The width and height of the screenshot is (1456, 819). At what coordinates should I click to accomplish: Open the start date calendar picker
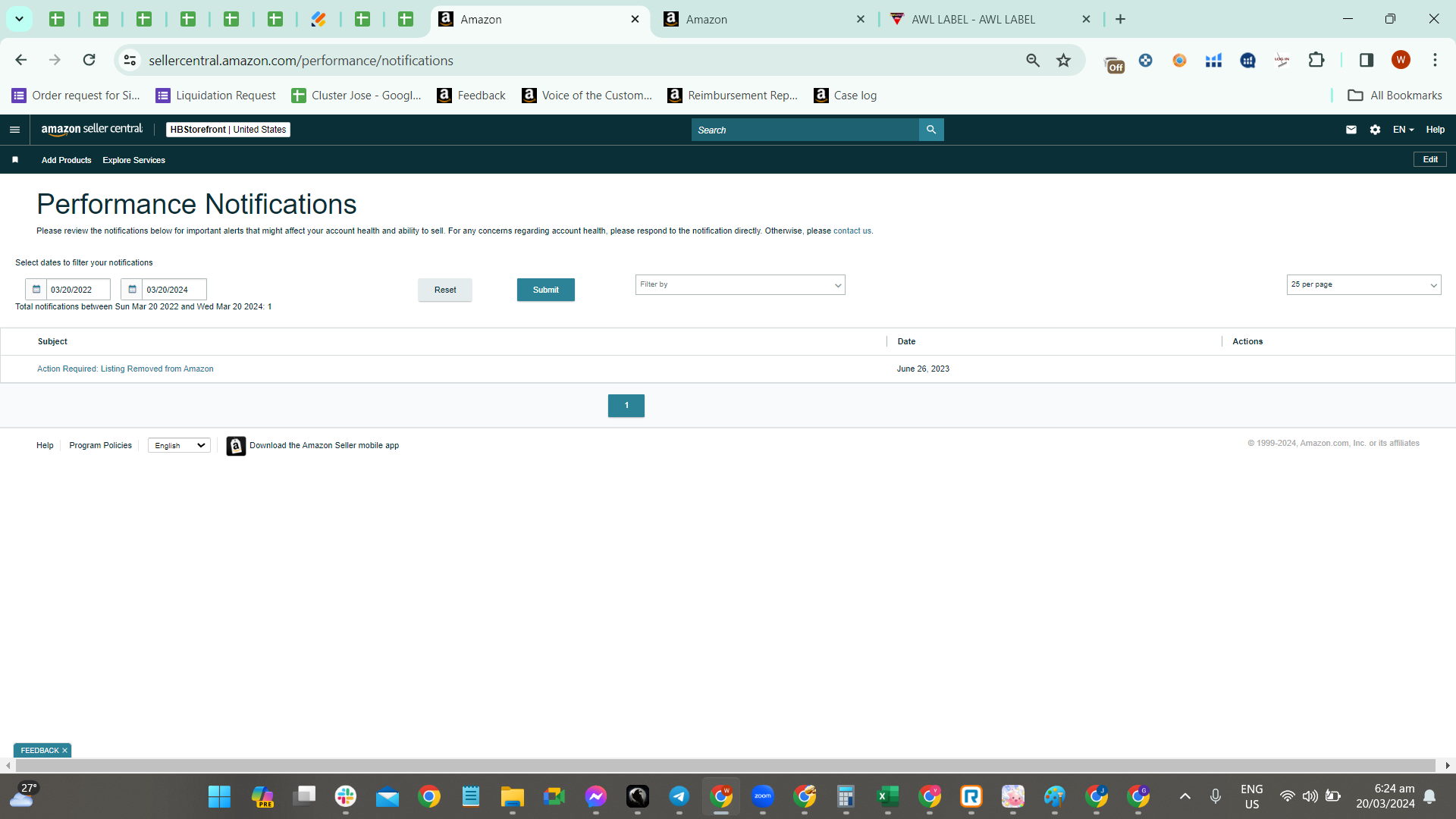(36, 290)
